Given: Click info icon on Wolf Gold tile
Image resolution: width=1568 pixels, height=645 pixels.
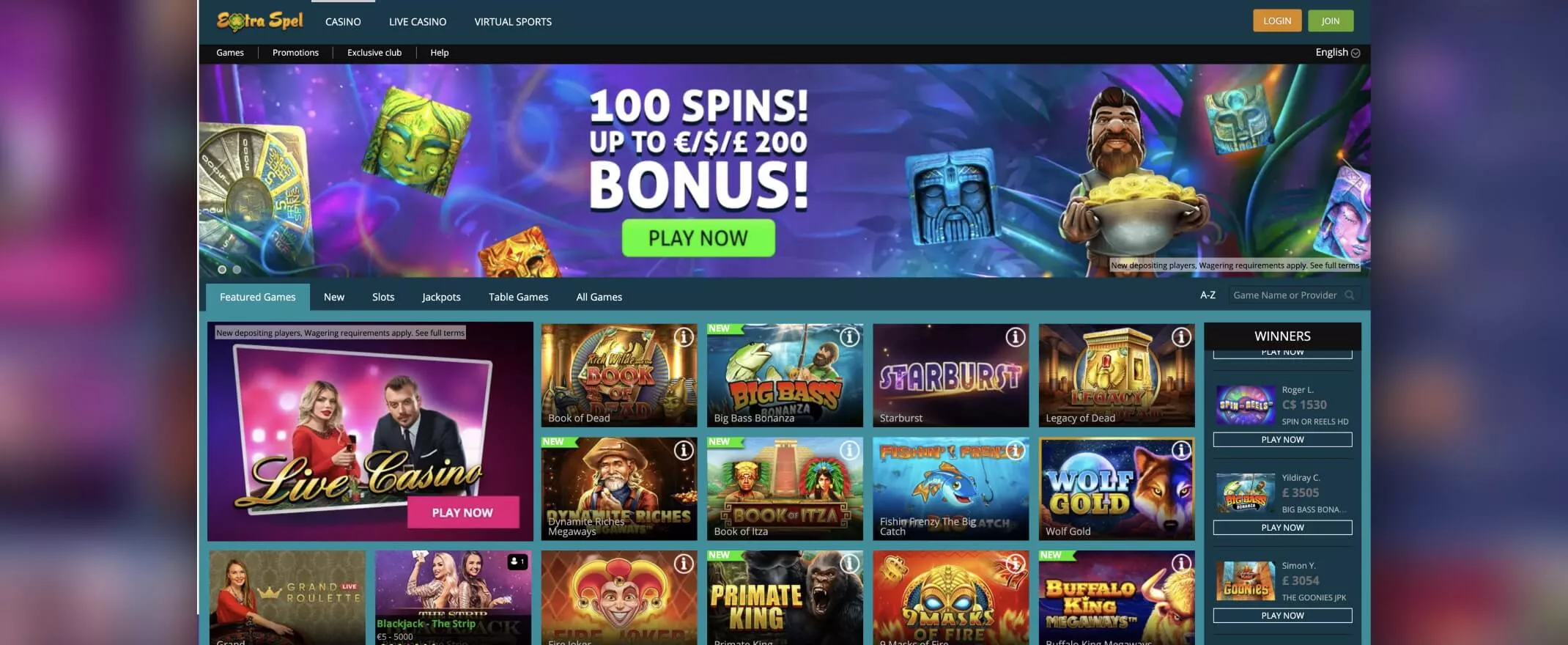Looking at the screenshot, I should (x=1181, y=450).
